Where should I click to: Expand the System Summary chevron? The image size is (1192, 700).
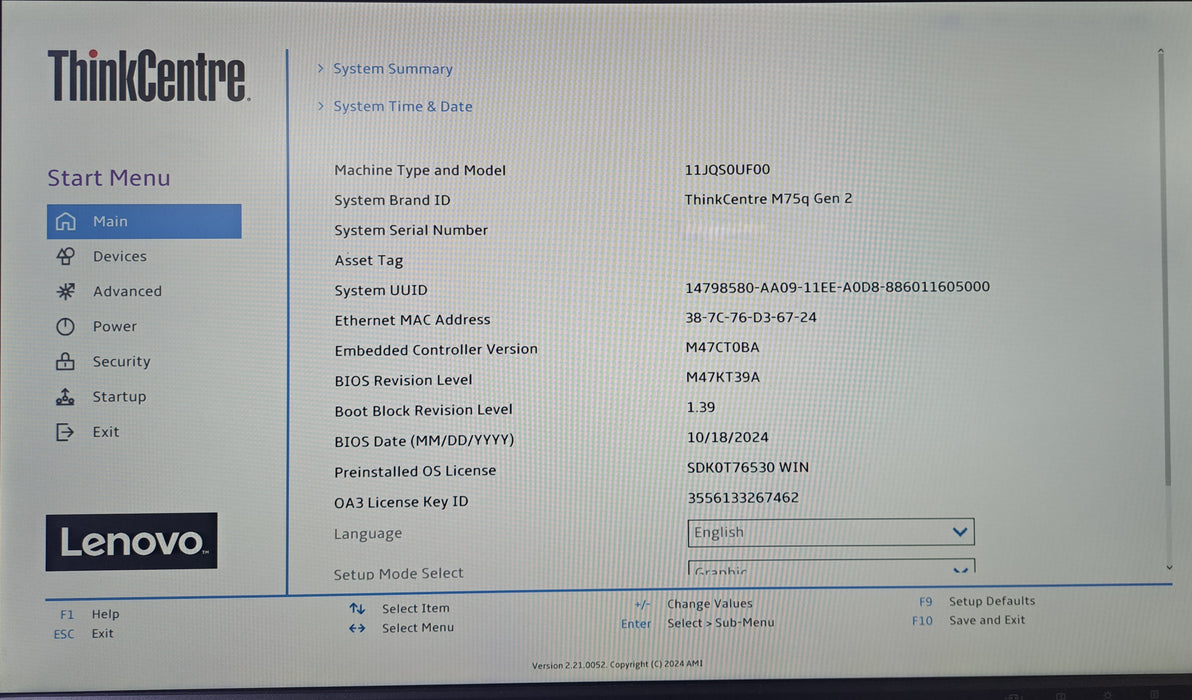click(x=321, y=68)
